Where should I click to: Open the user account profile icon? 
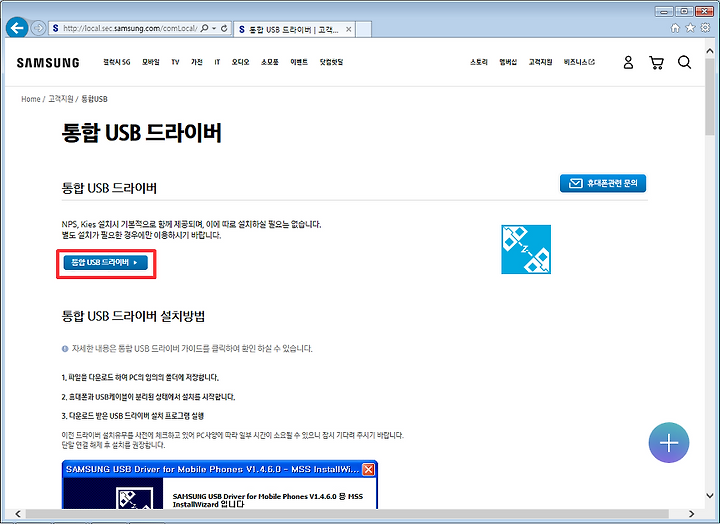(x=628, y=62)
